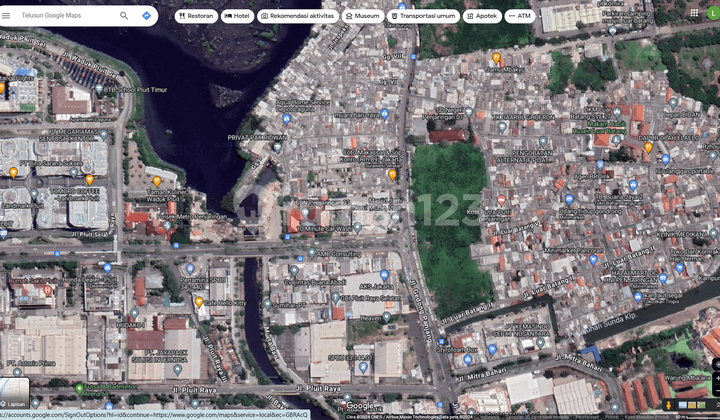
Task: Open the hamburger menu in search box
Action: (6, 16)
